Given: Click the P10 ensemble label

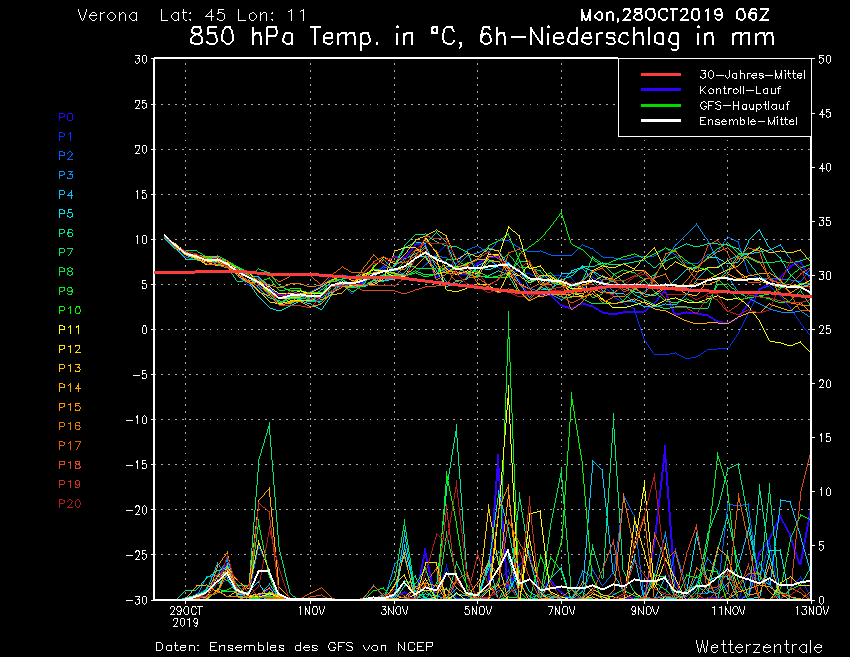Looking at the screenshot, I should coord(69,310).
